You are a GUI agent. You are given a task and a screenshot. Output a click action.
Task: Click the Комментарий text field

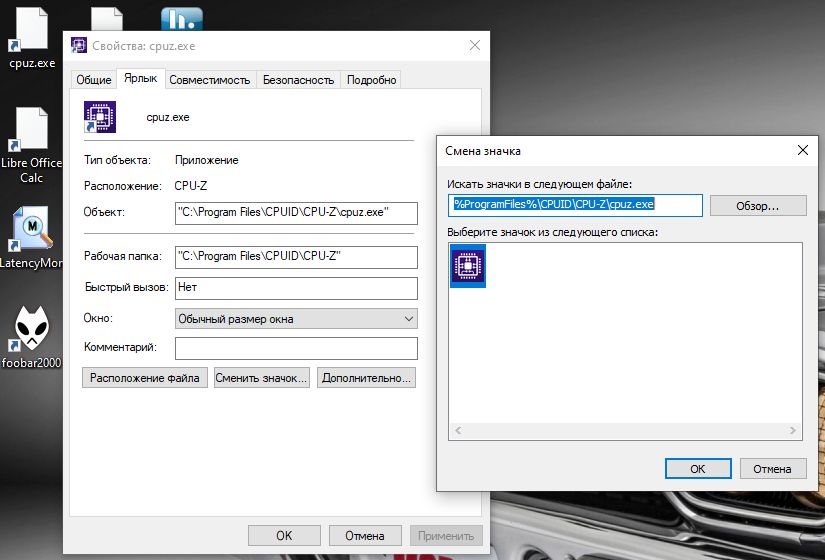click(296, 348)
